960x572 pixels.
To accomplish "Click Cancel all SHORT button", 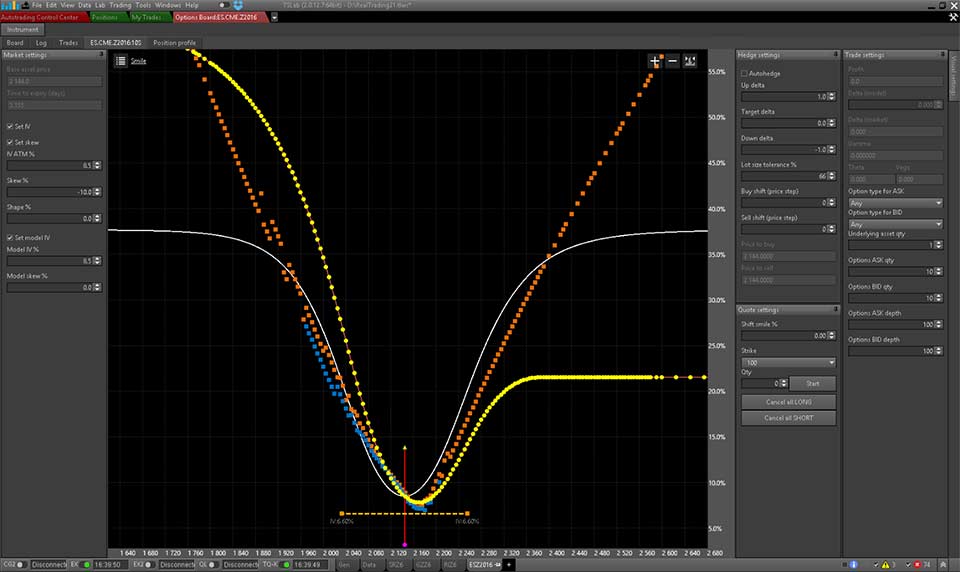I will click(x=789, y=418).
